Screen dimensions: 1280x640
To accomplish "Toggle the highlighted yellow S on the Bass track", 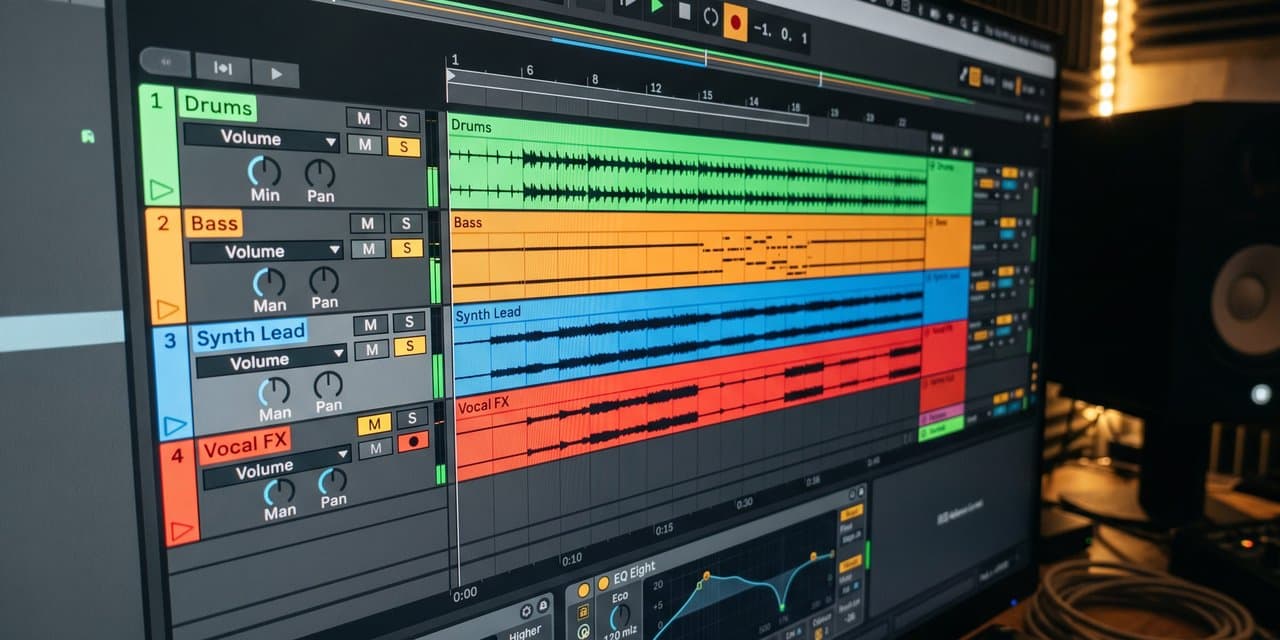I will [407, 248].
